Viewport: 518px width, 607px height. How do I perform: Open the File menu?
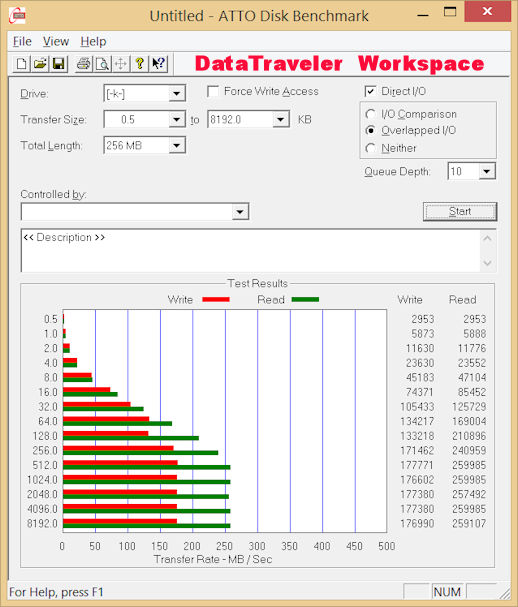tap(22, 41)
